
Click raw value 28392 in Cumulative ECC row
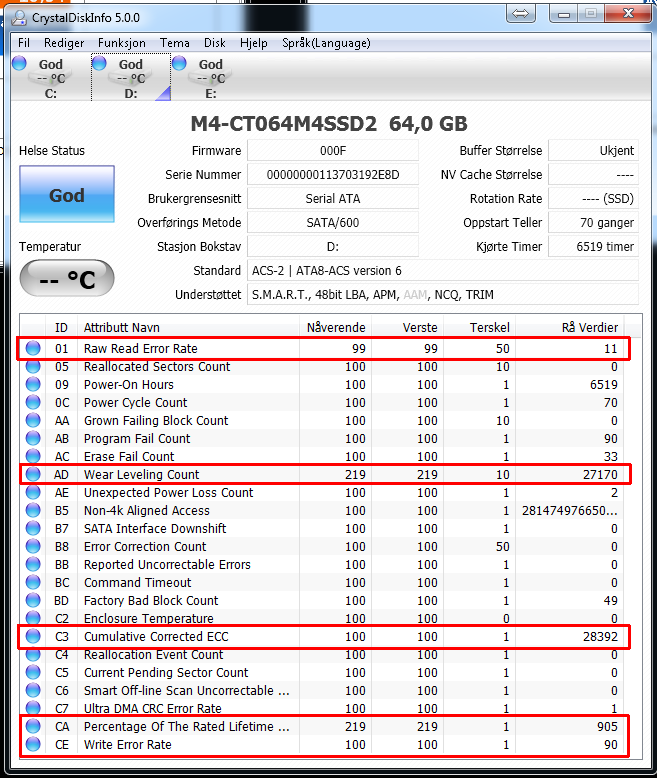click(600, 637)
